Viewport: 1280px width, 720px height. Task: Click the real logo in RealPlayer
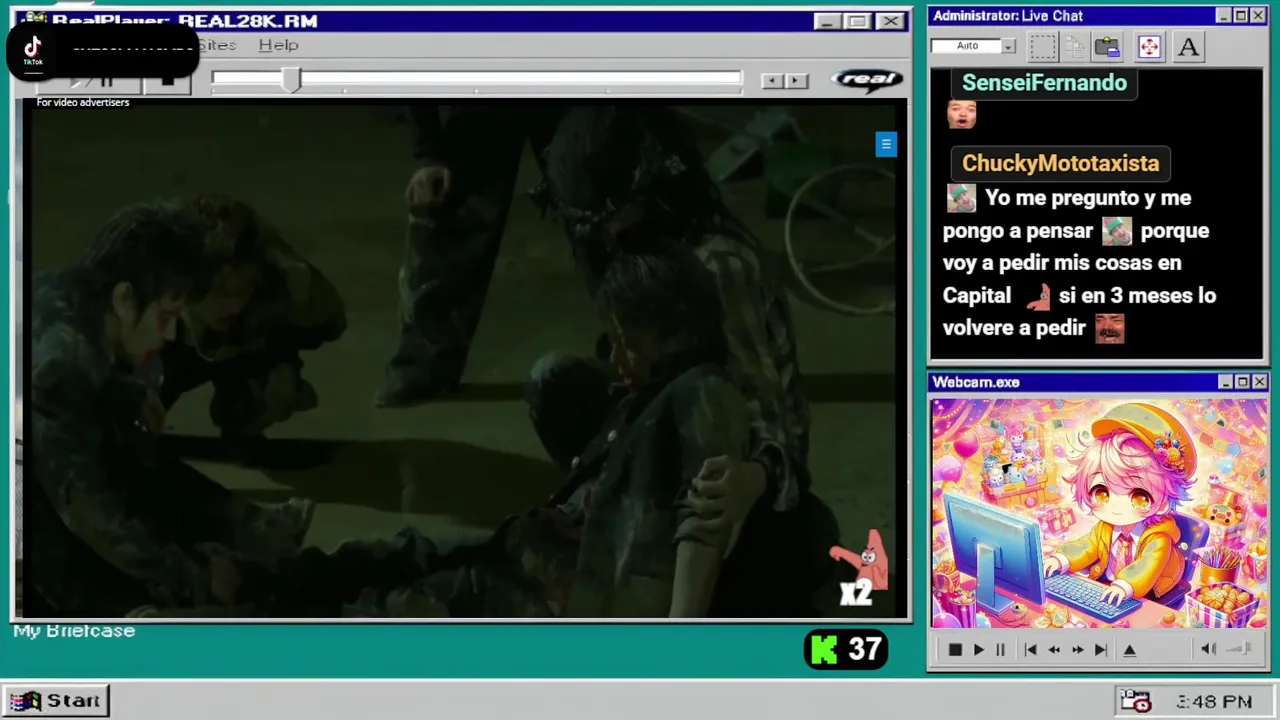coord(867,80)
